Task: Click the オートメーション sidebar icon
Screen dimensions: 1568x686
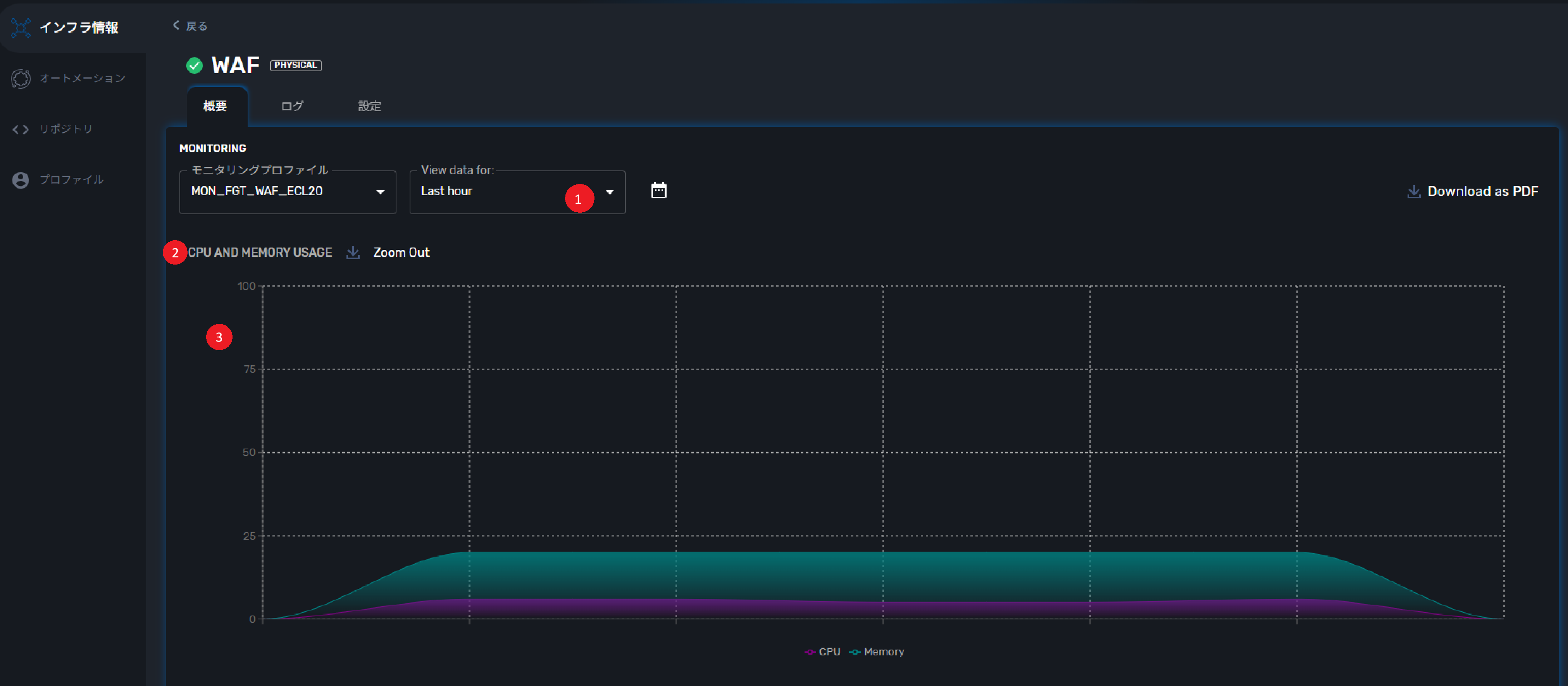Action: pos(21,79)
